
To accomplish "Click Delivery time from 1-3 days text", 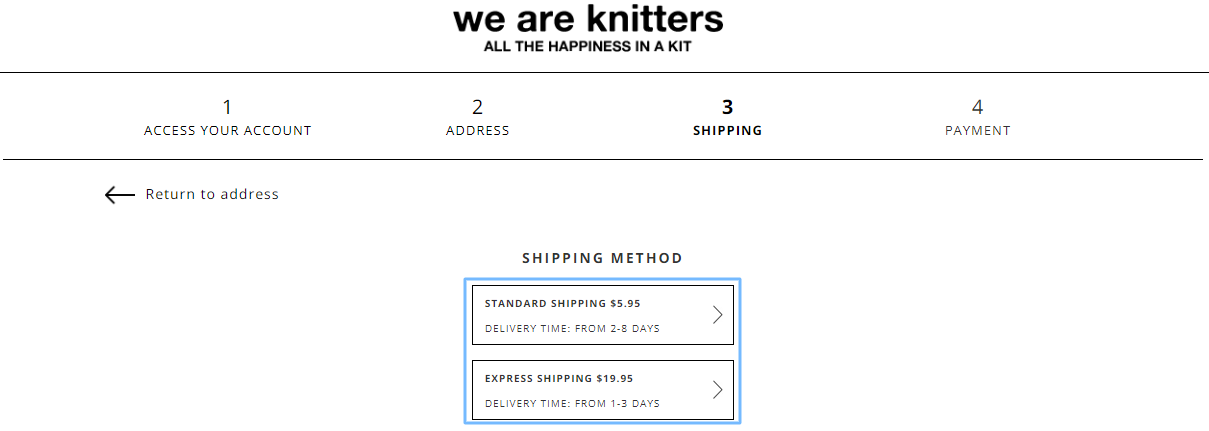I will point(572,403).
